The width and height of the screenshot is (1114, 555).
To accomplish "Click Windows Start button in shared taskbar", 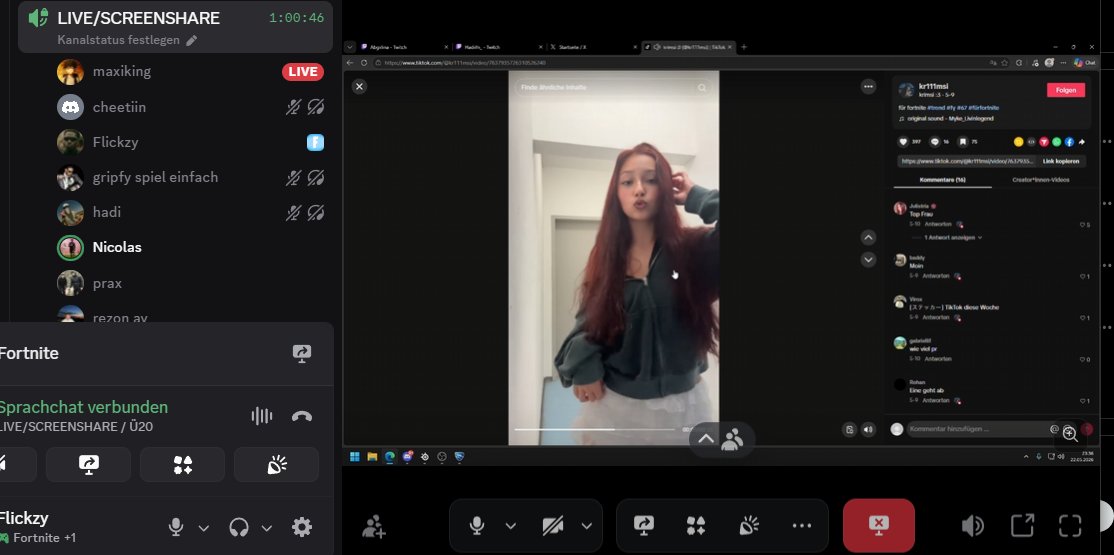I will (x=355, y=457).
